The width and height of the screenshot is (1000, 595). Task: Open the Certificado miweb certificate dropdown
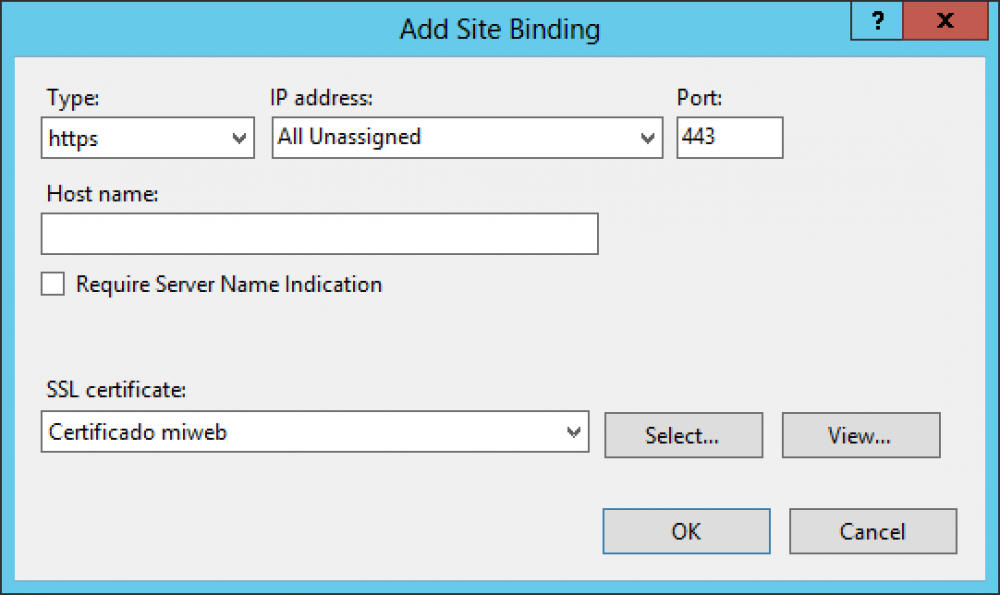315,432
